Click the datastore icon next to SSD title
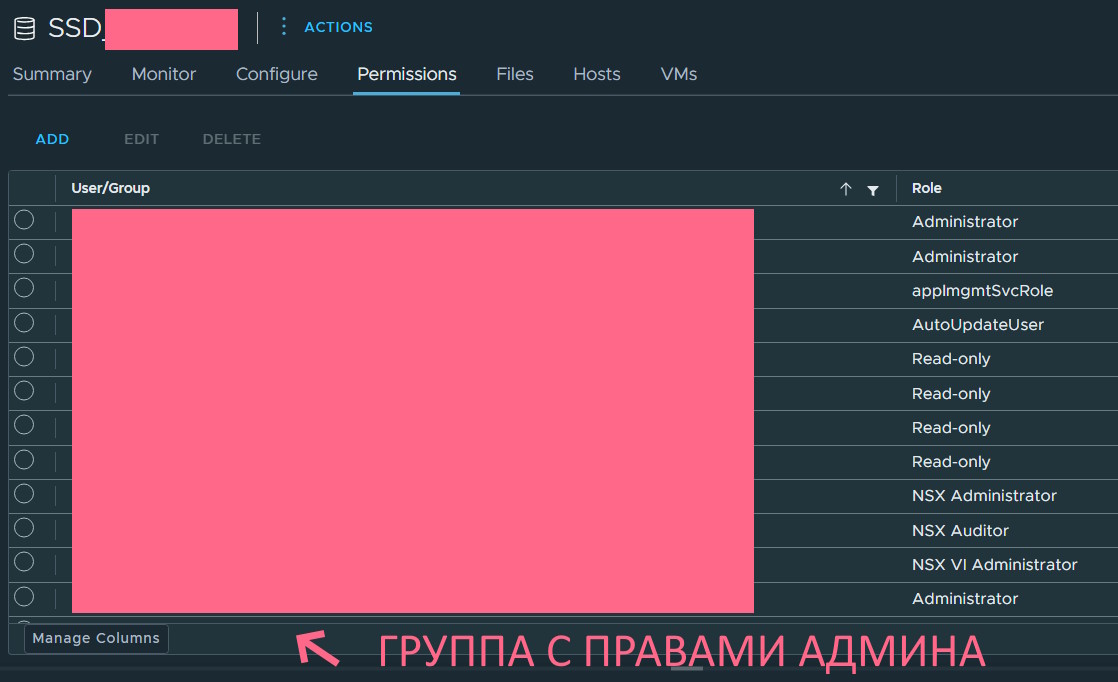1118x682 pixels. click(25, 28)
